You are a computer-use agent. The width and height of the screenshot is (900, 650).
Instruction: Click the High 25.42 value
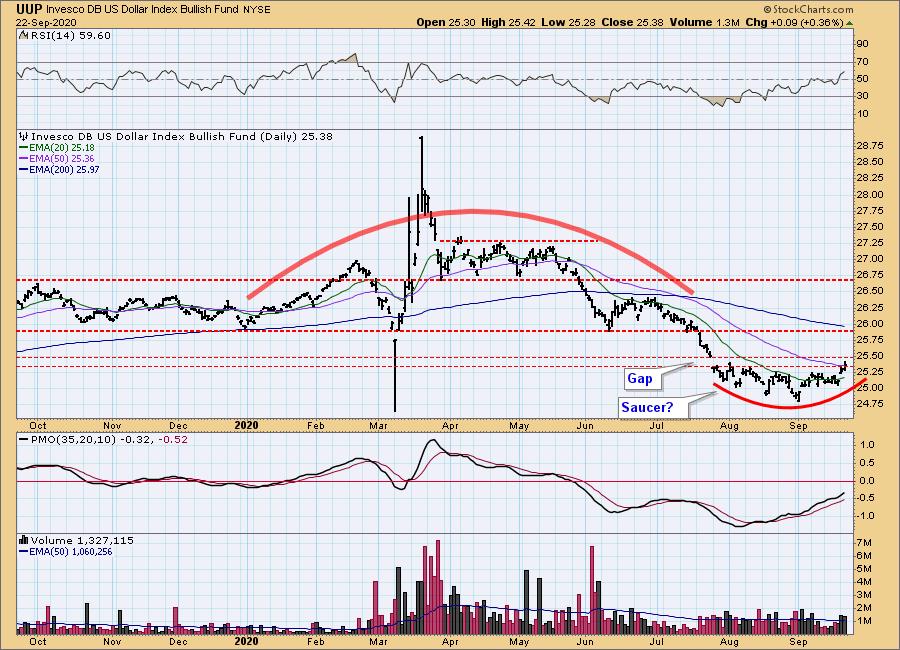509,22
